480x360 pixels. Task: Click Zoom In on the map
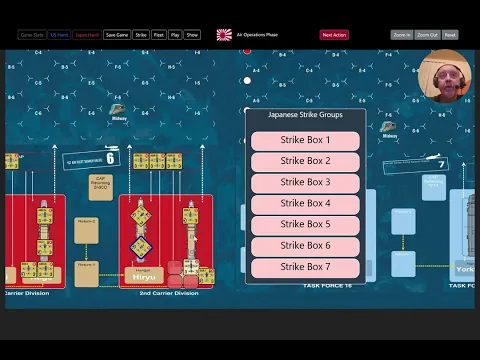(402, 35)
